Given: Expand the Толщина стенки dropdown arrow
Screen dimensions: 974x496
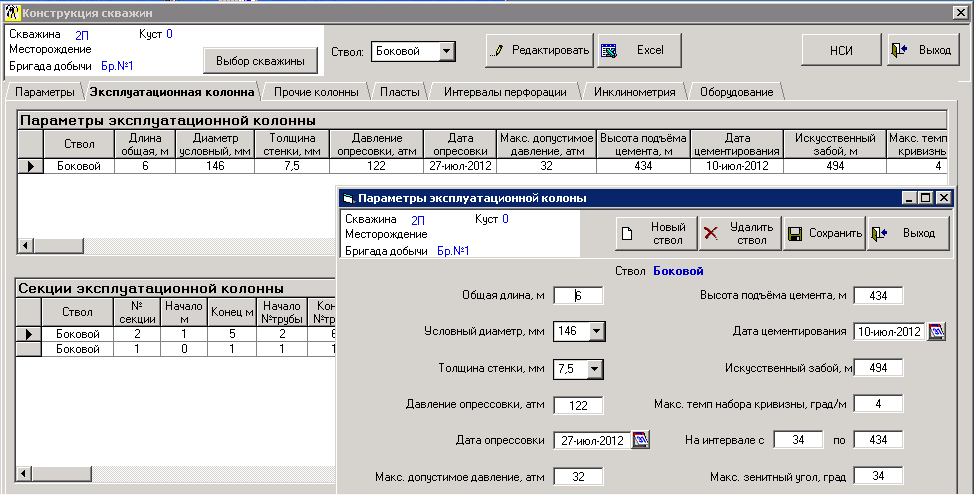Looking at the screenshot, I should (x=594, y=369).
